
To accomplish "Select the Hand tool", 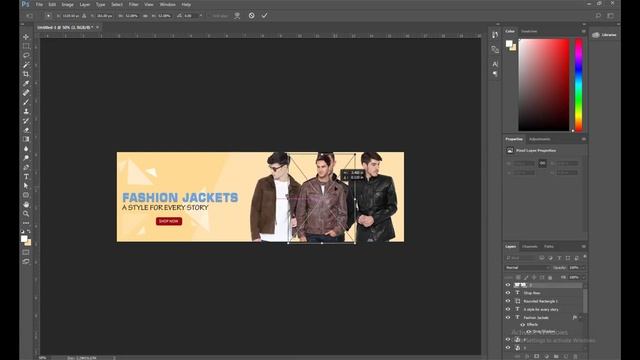I will click(26, 204).
